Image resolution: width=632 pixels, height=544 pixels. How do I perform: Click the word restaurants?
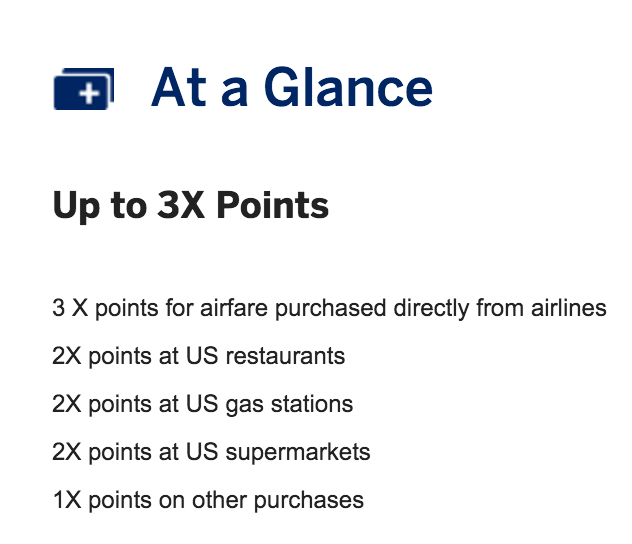285,357
